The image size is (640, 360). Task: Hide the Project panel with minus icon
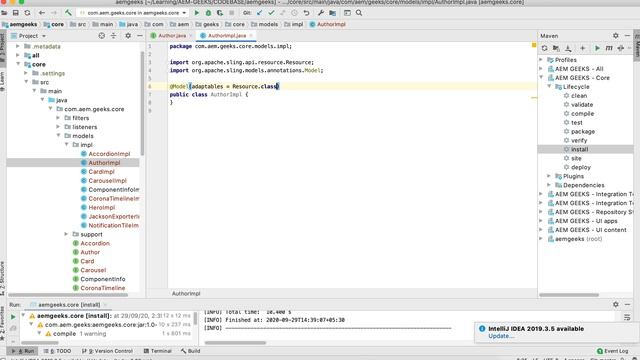(x=140, y=36)
